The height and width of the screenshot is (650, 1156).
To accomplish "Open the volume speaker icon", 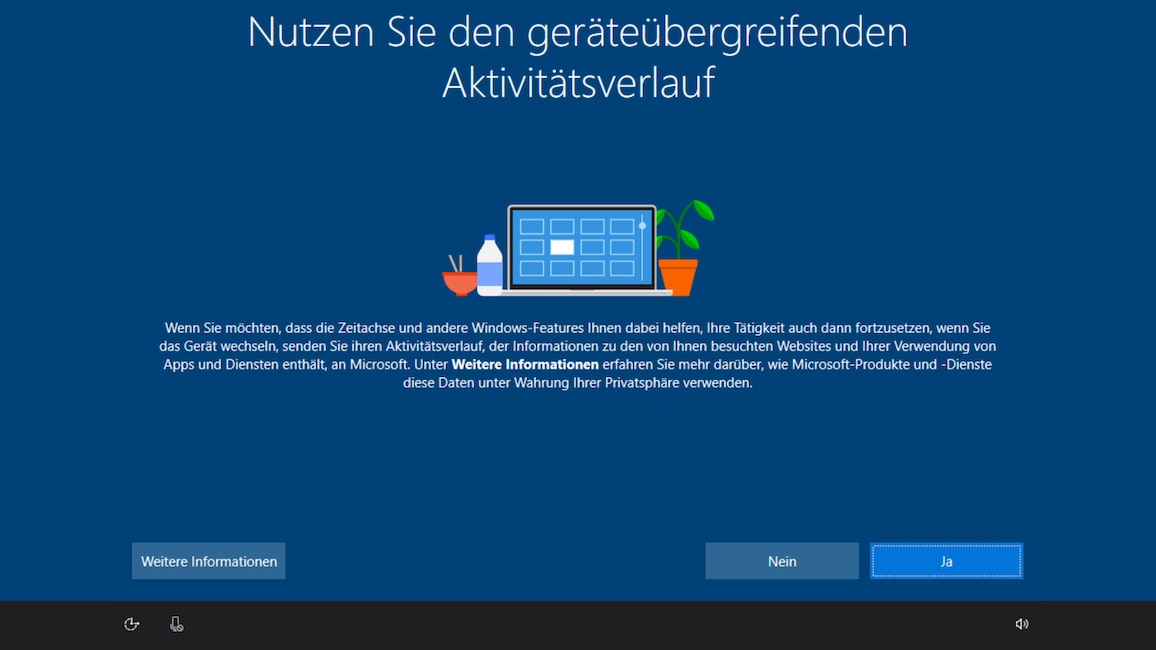I will click(1021, 624).
